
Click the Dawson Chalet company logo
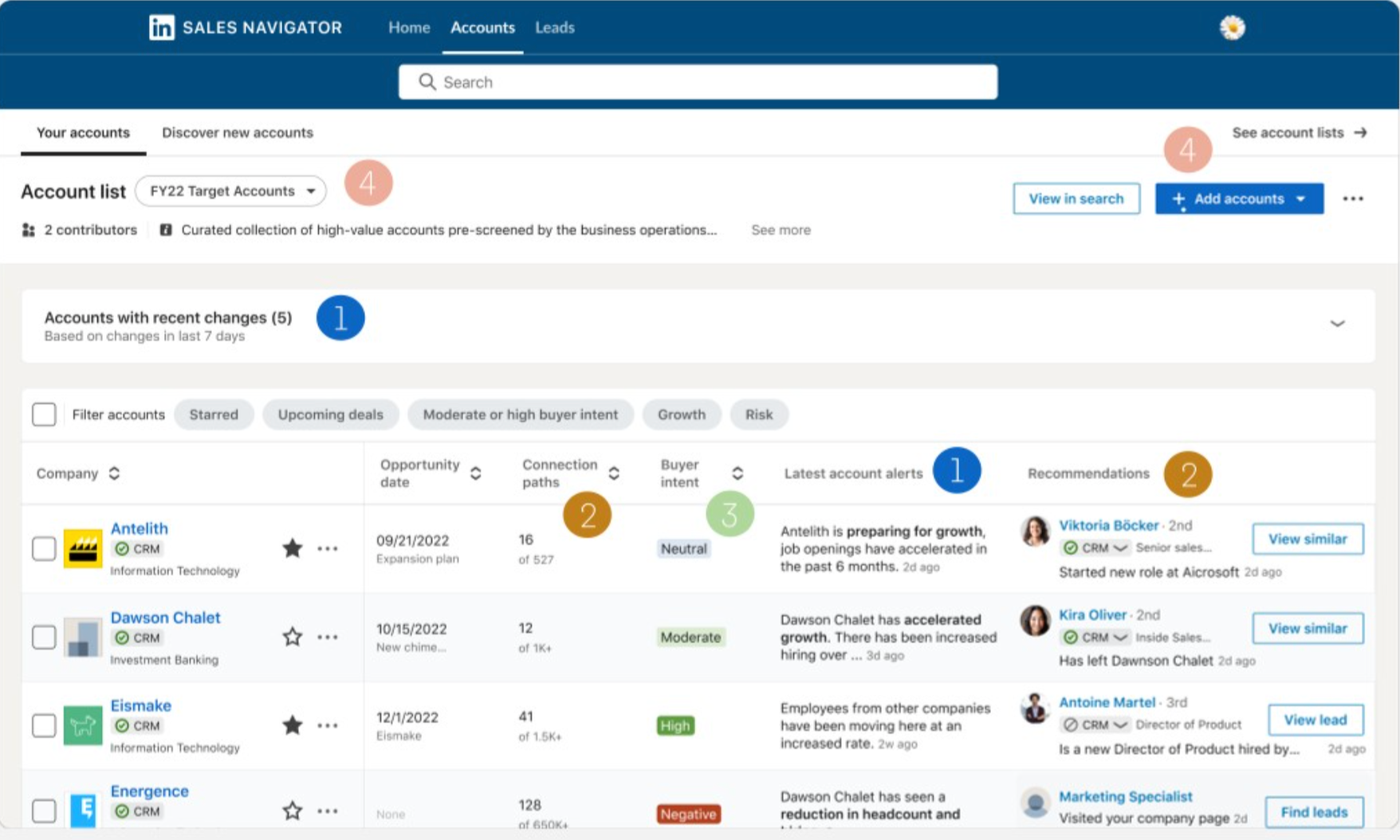83,637
